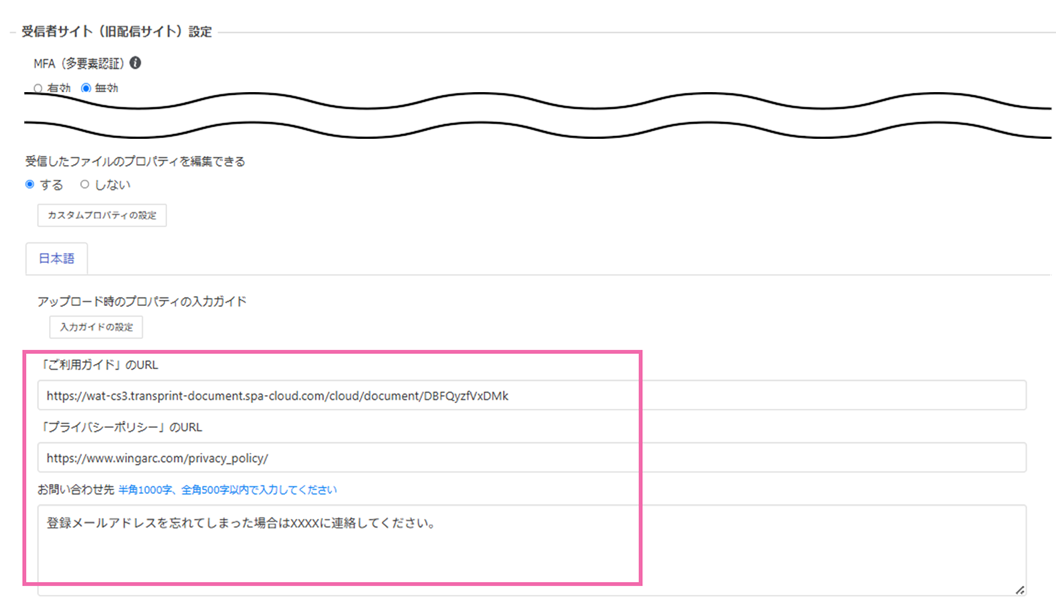Viewport: 1056px width, 609px height.
Task: Focus the プライバシーポリシー URL input field
Action: click(x=532, y=458)
